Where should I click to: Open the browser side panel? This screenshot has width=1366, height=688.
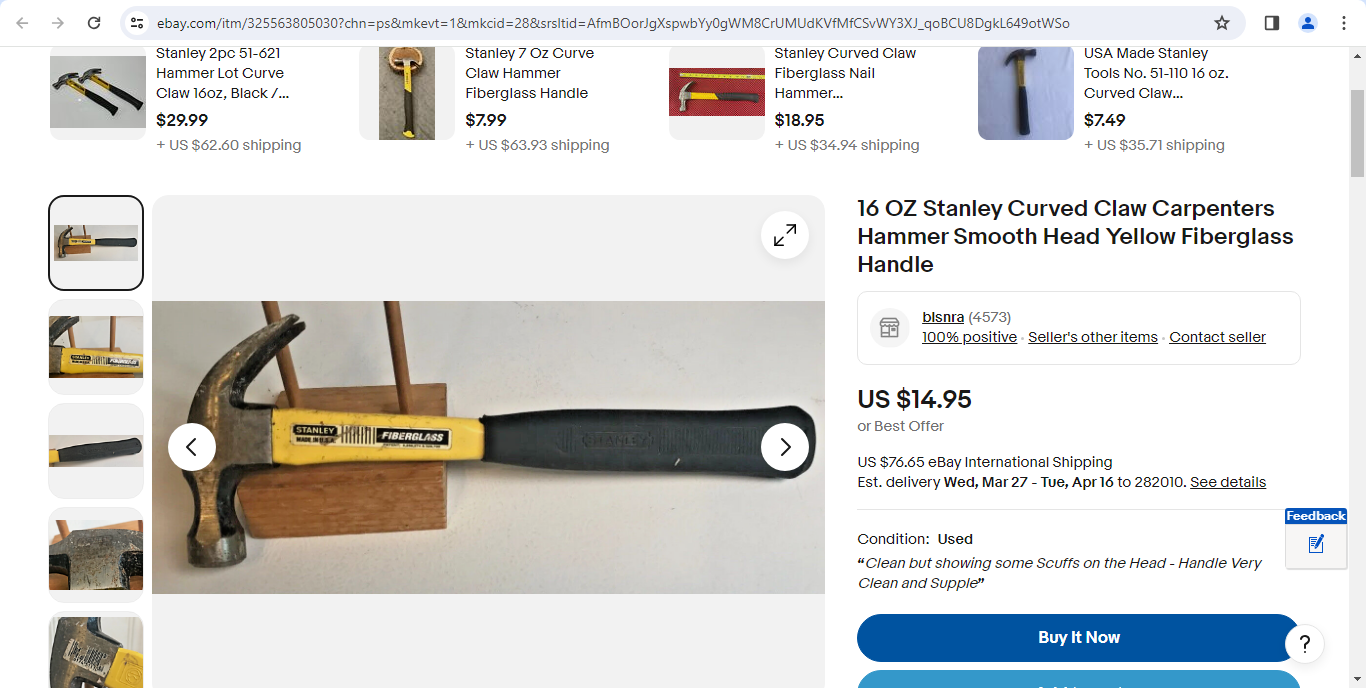(1272, 23)
